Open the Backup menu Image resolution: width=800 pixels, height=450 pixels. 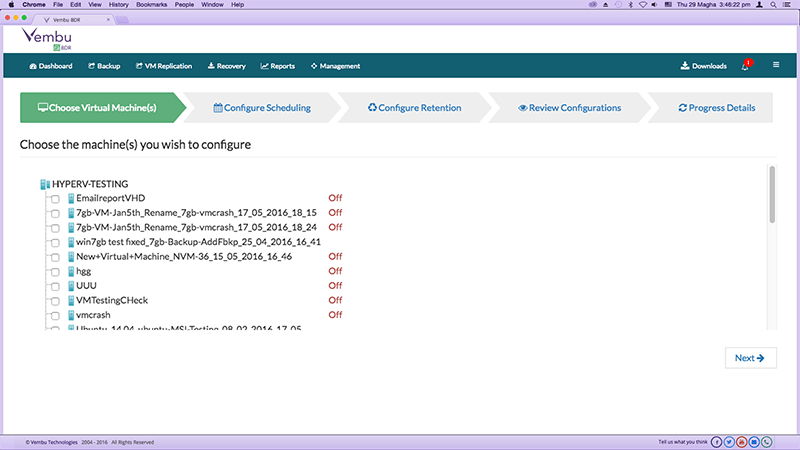104,66
